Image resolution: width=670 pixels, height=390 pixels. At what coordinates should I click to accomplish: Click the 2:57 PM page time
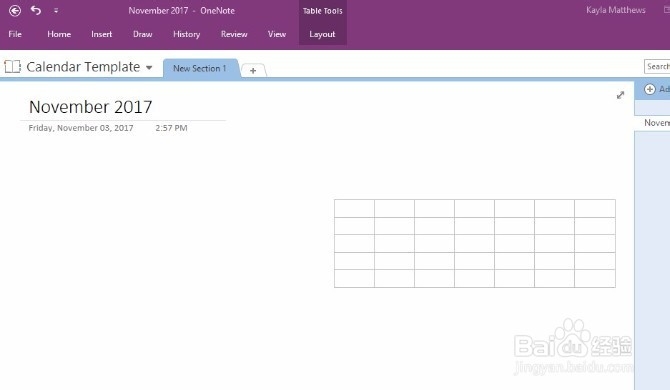coord(171,128)
